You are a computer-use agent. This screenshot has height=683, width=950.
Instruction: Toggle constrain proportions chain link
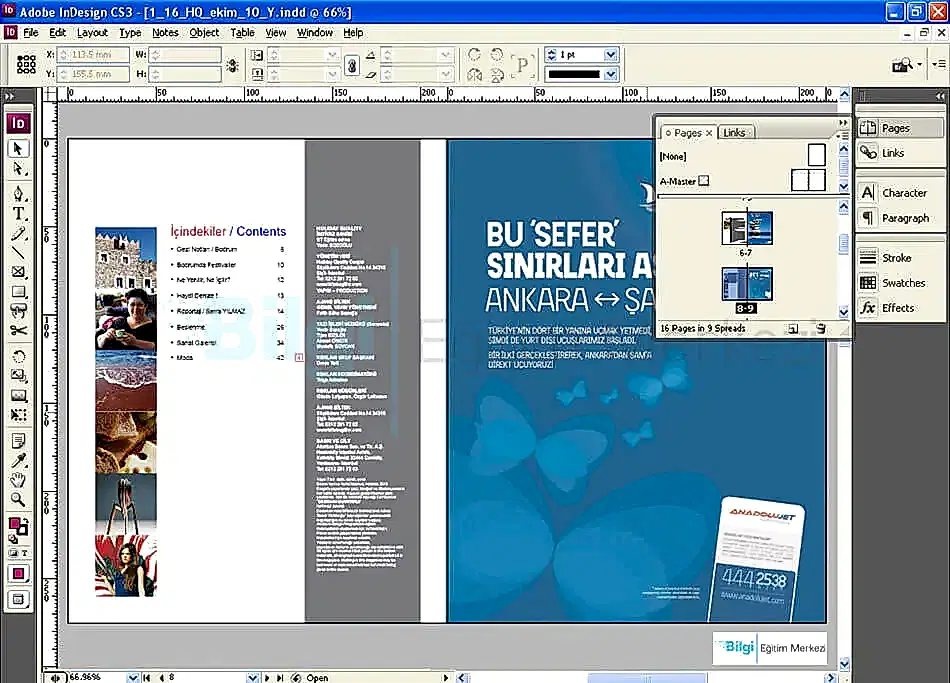351,65
